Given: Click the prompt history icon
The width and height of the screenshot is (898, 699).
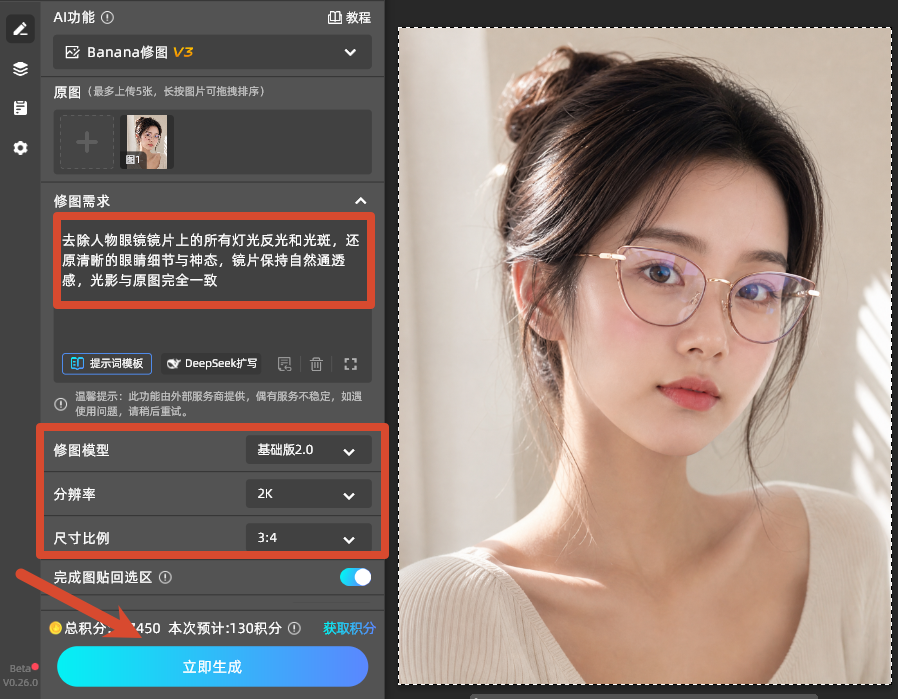Looking at the screenshot, I should [285, 364].
